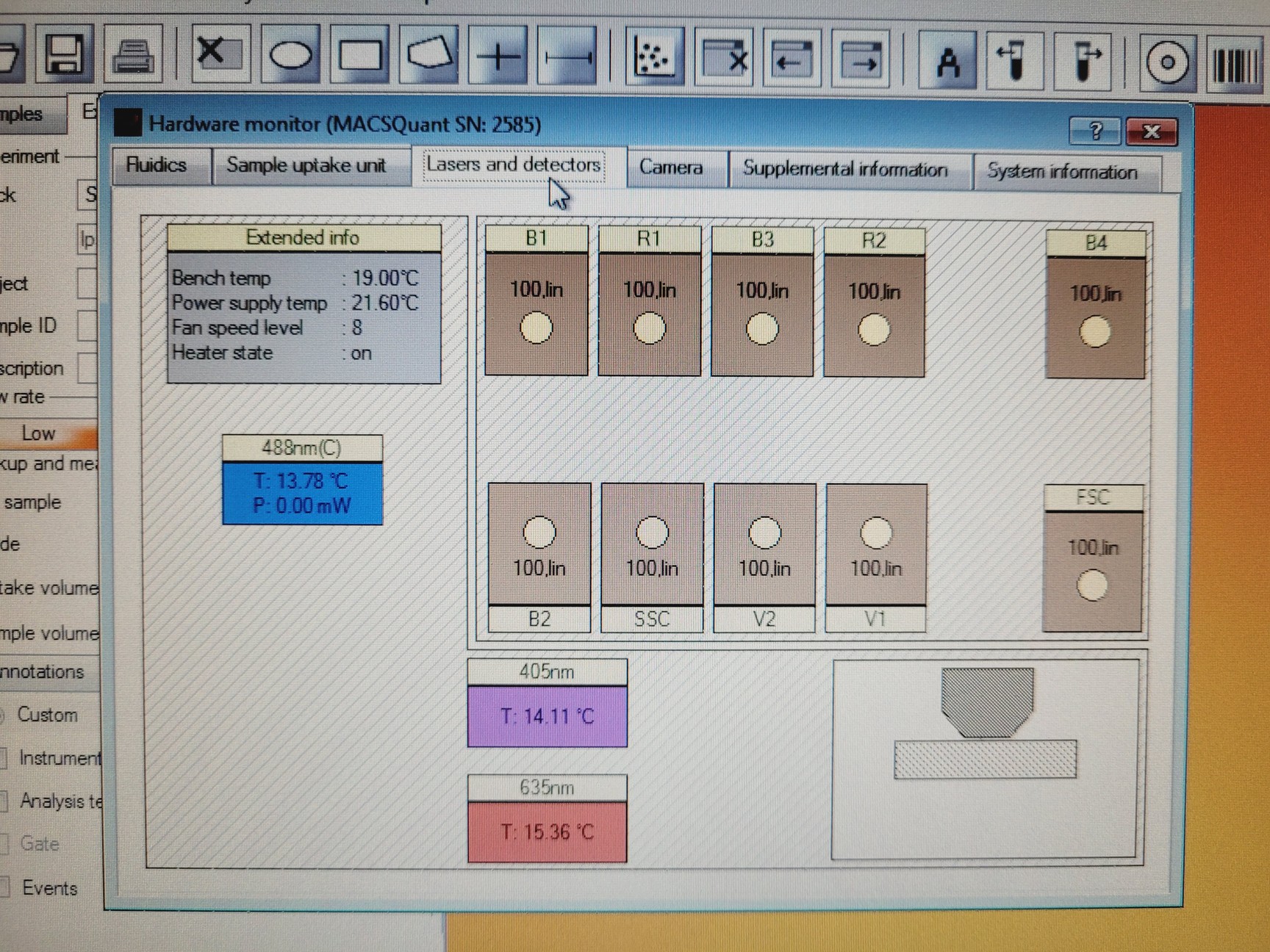Activate the annotation text tool
This screenshot has width=1270, height=952.
click(x=947, y=62)
